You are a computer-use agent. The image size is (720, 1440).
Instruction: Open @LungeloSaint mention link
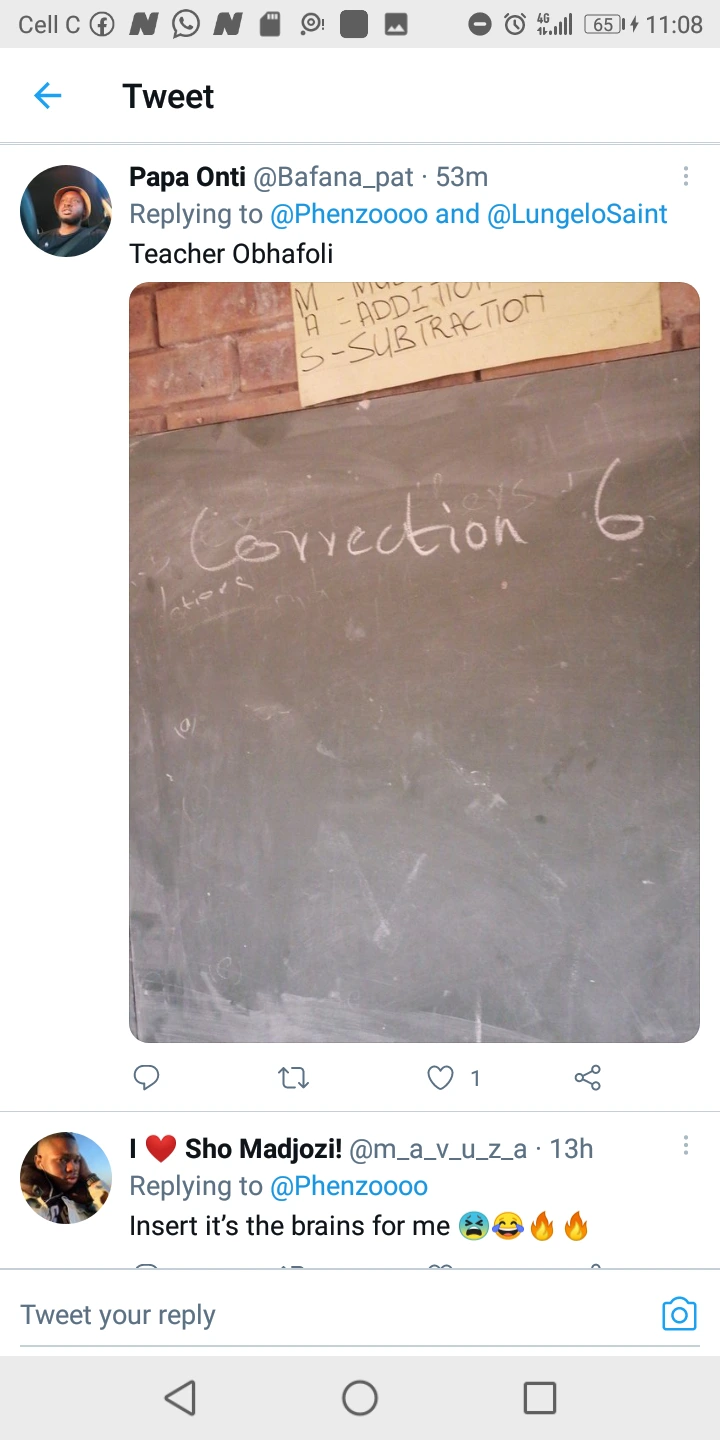tap(577, 214)
